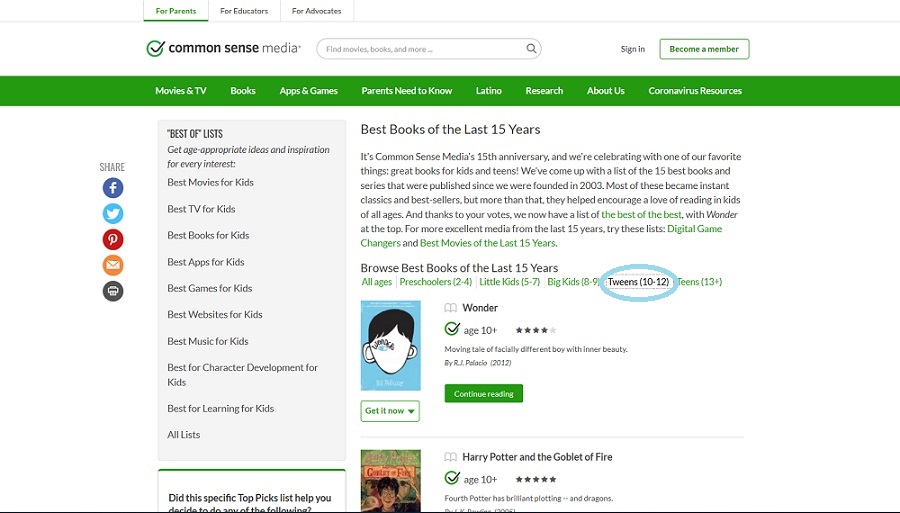Open the Latino menu item

[x=488, y=91]
